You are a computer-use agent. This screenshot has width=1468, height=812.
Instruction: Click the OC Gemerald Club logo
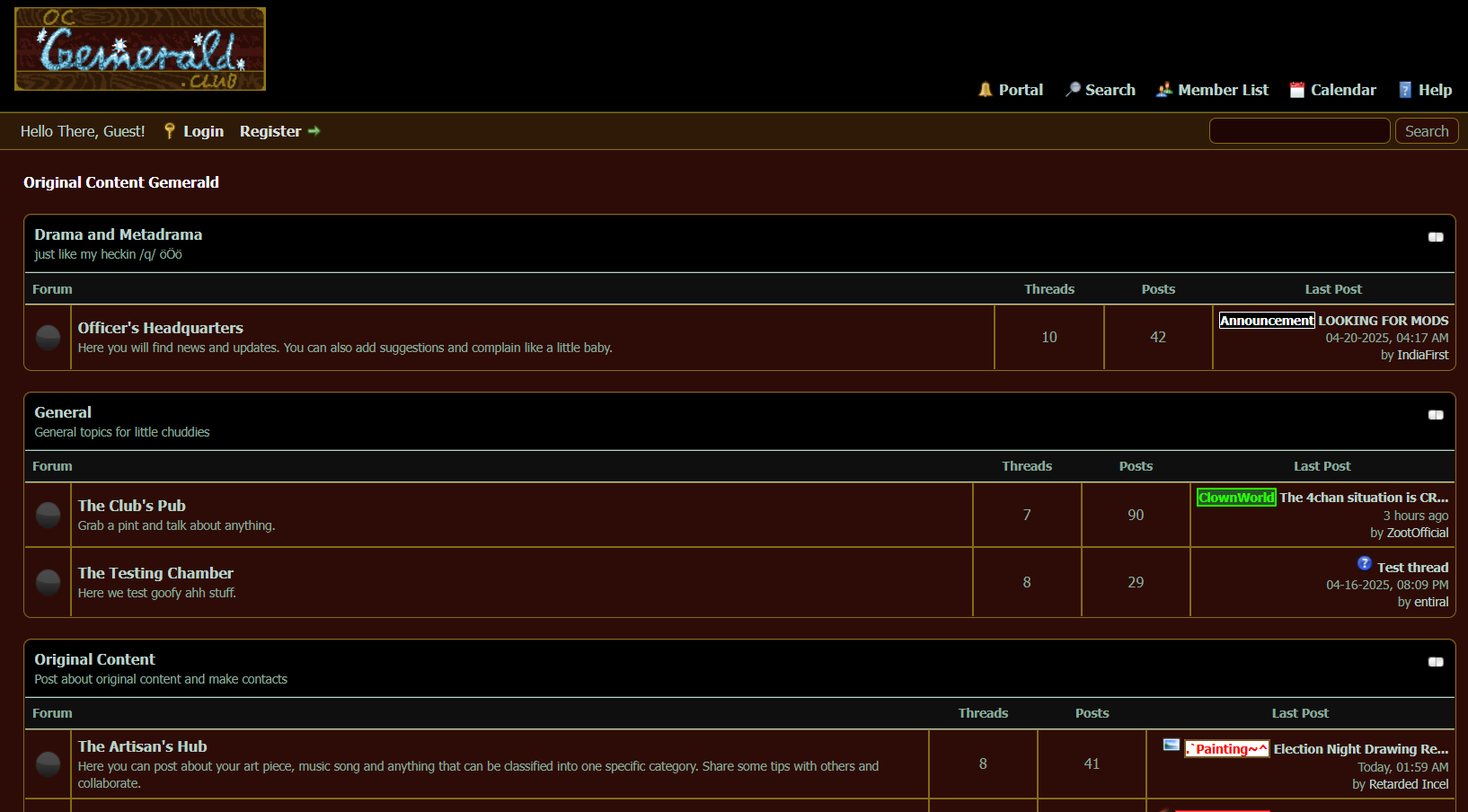click(x=140, y=49)
